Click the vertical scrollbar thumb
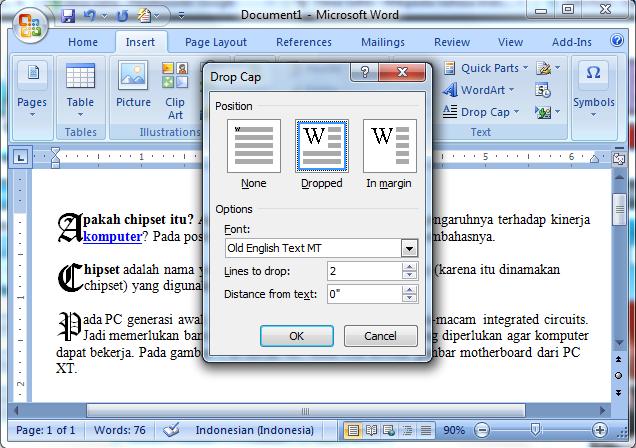 click(619, 209)
